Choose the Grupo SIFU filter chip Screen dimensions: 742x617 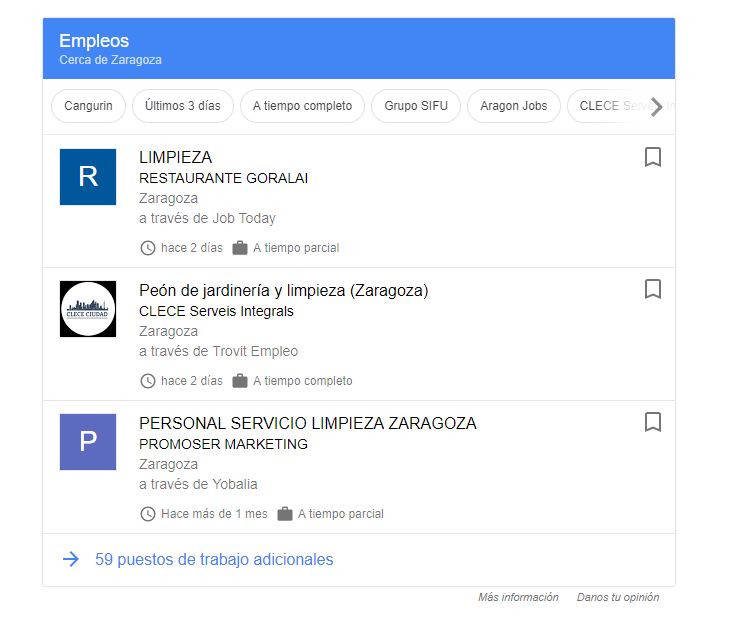click(x=415, y=106)
